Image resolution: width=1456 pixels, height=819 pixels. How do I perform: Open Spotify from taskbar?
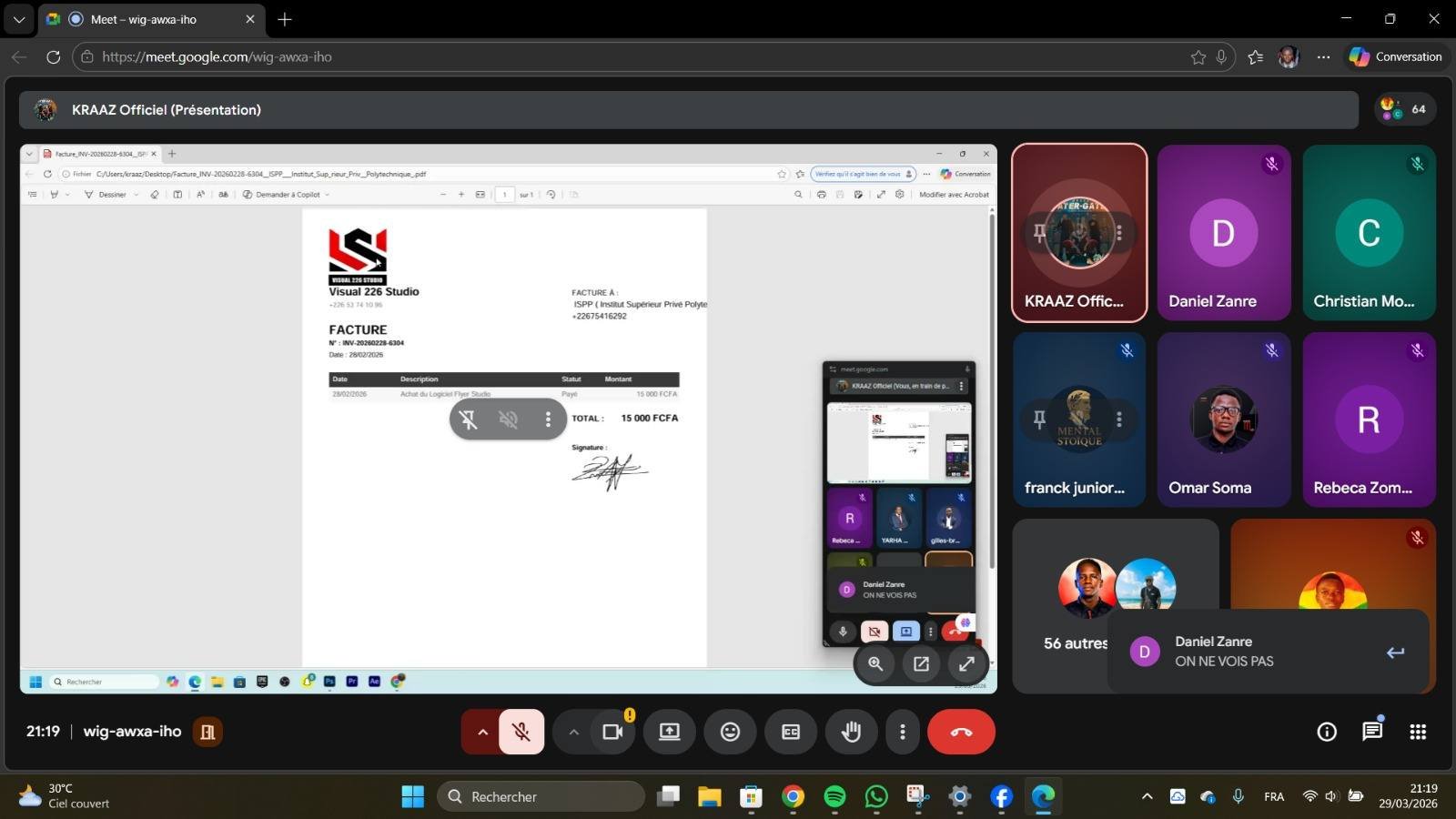pyautogui.click(x=834, y=796)
